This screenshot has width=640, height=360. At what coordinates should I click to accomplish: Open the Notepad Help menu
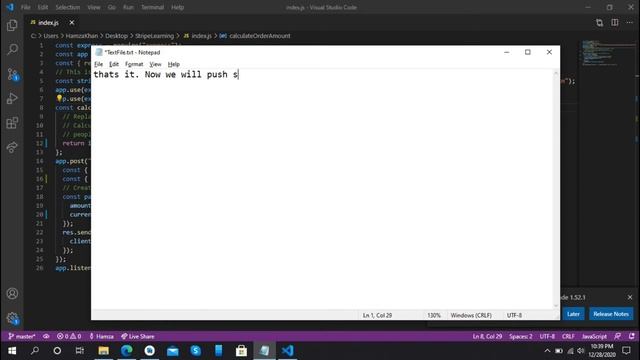(173, 64)
